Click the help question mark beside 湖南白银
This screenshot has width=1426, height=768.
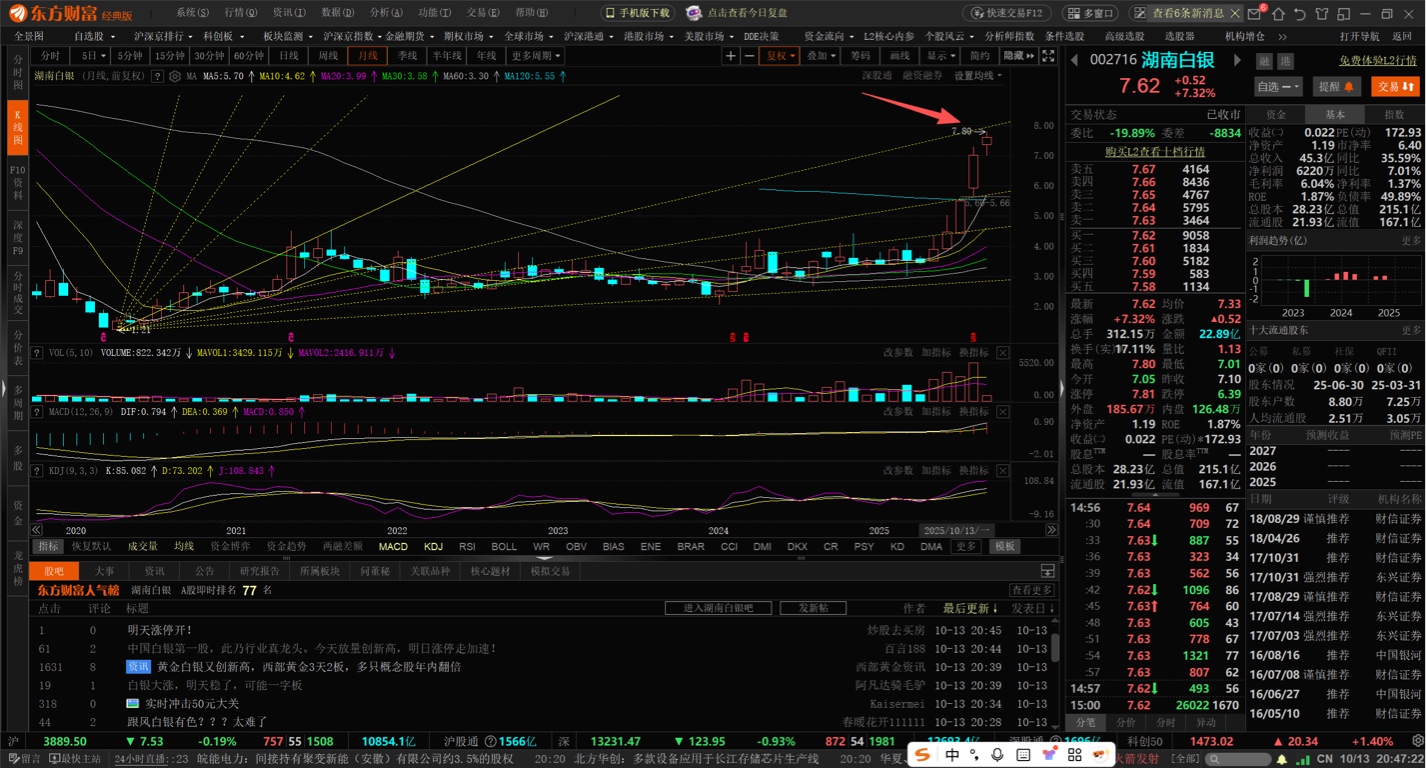click(155, 76)
